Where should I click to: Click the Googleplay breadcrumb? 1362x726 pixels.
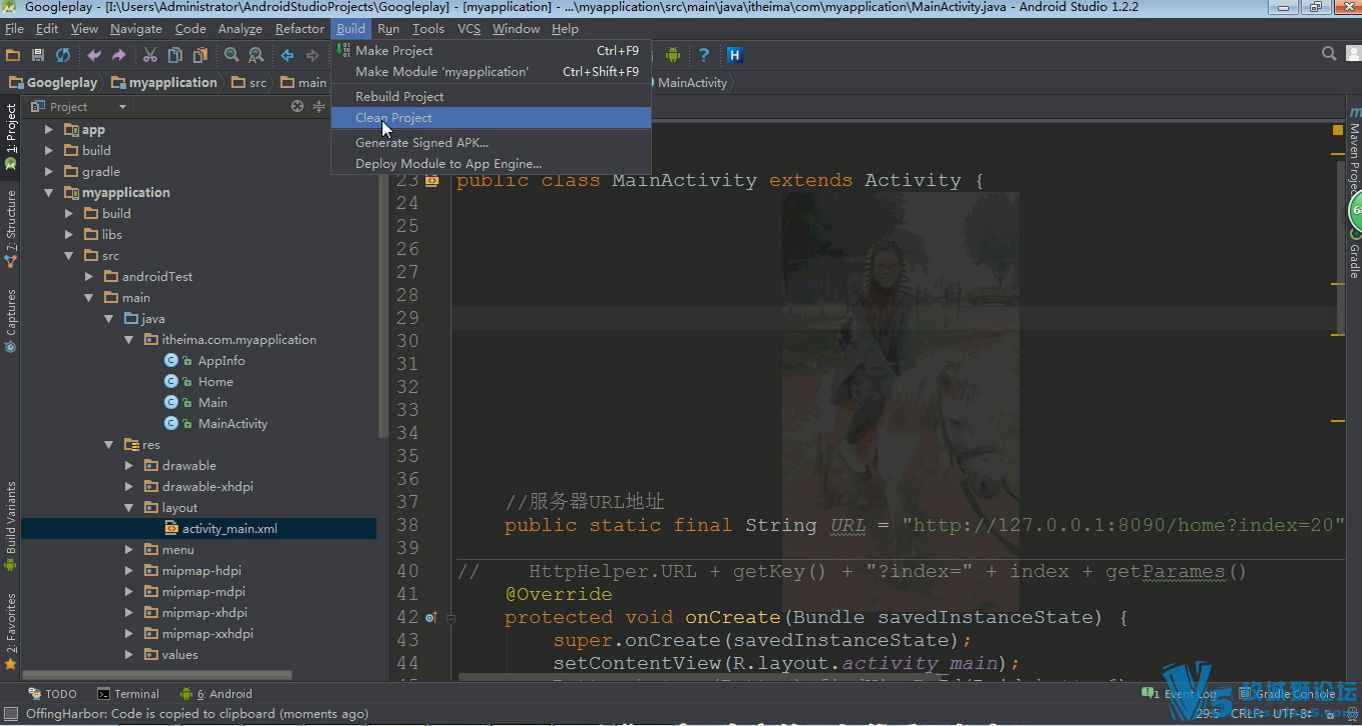(54, 83)
